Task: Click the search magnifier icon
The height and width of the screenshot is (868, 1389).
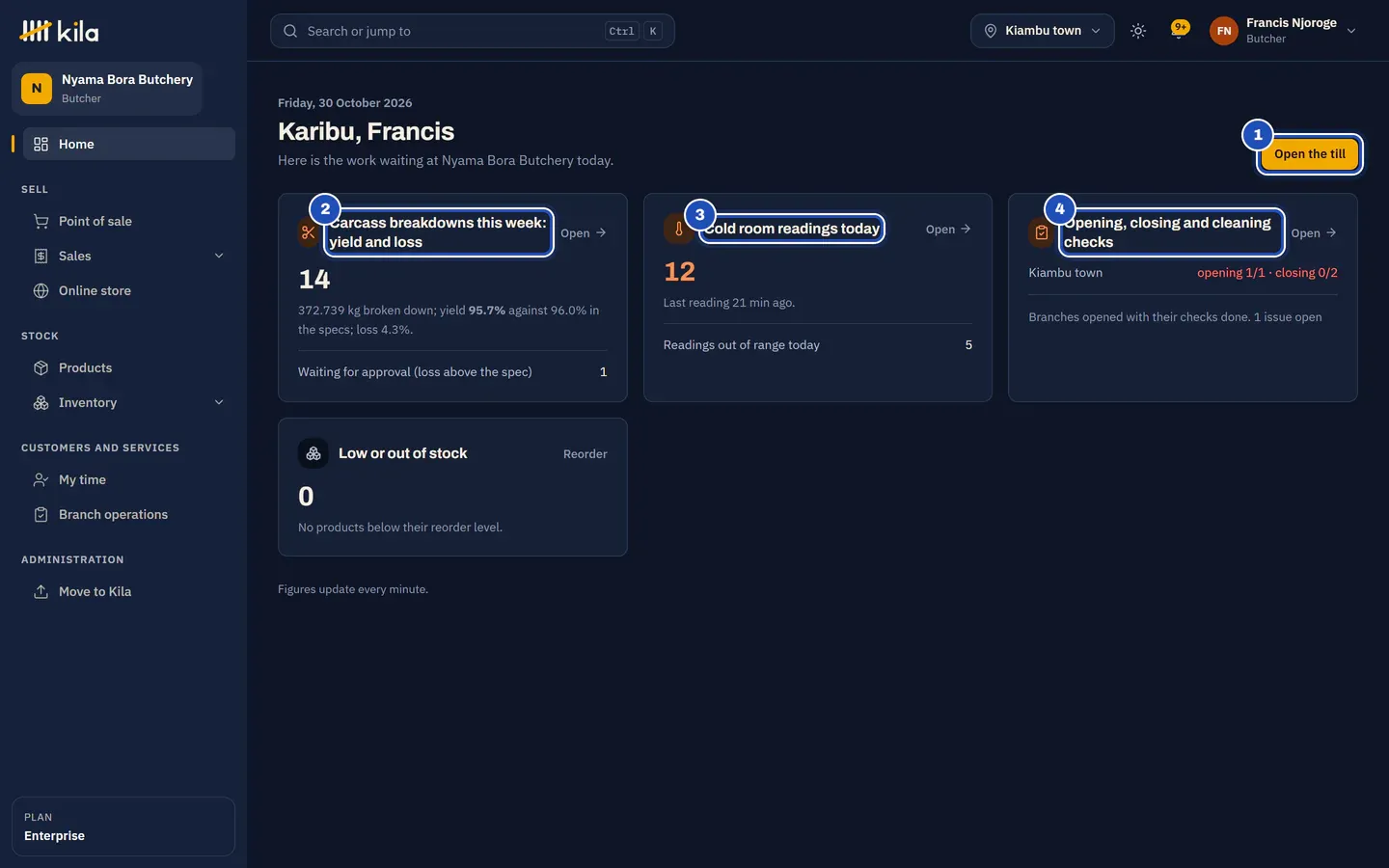Action: coord(290,31)
